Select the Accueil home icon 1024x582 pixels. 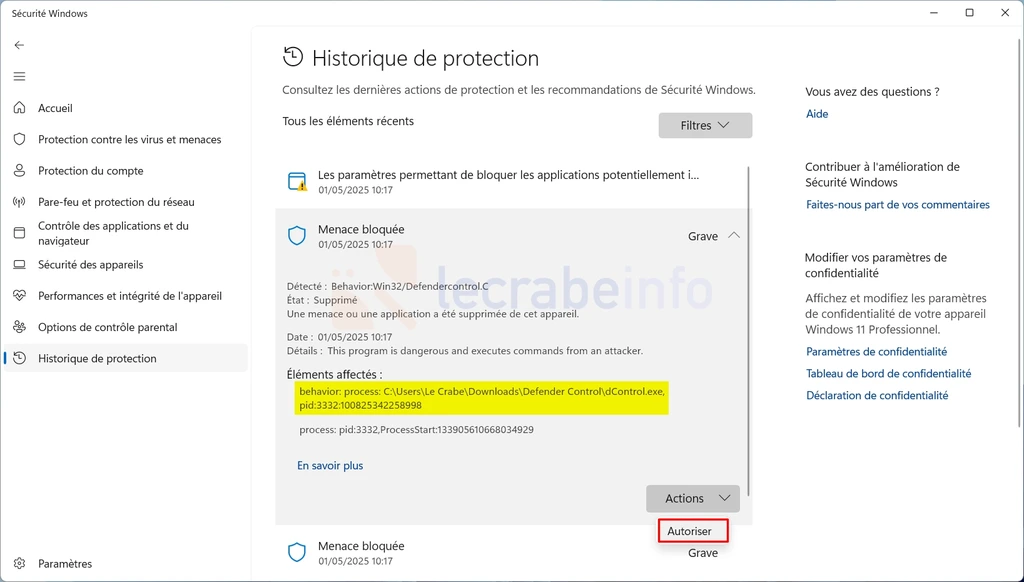pos(20,108)
